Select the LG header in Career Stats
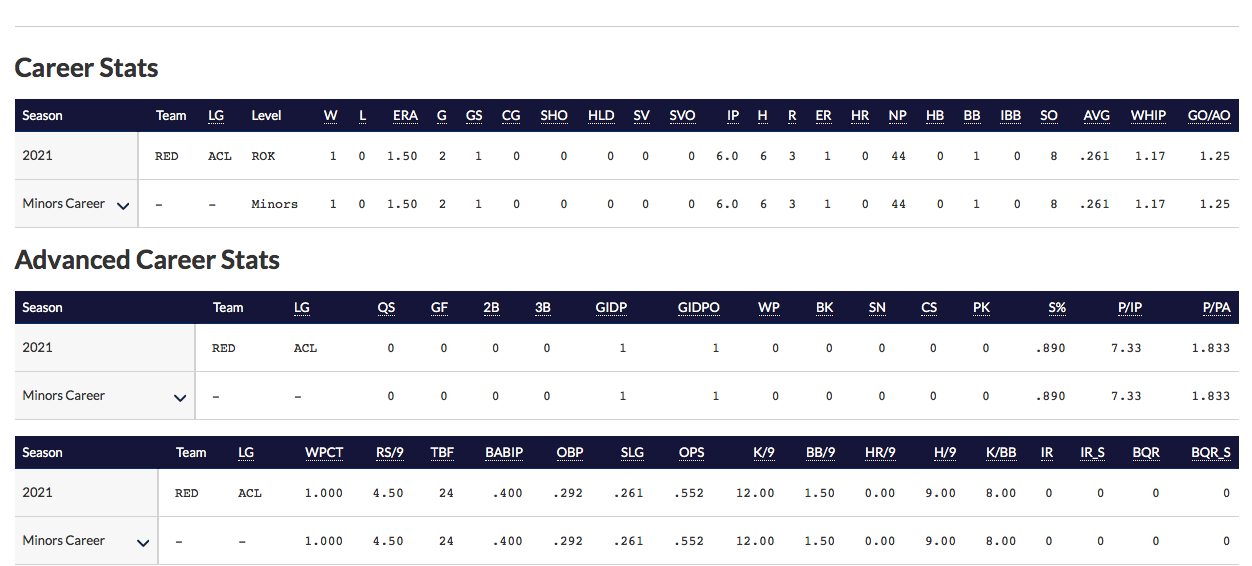1252x566 pixels. click(216, 116)
